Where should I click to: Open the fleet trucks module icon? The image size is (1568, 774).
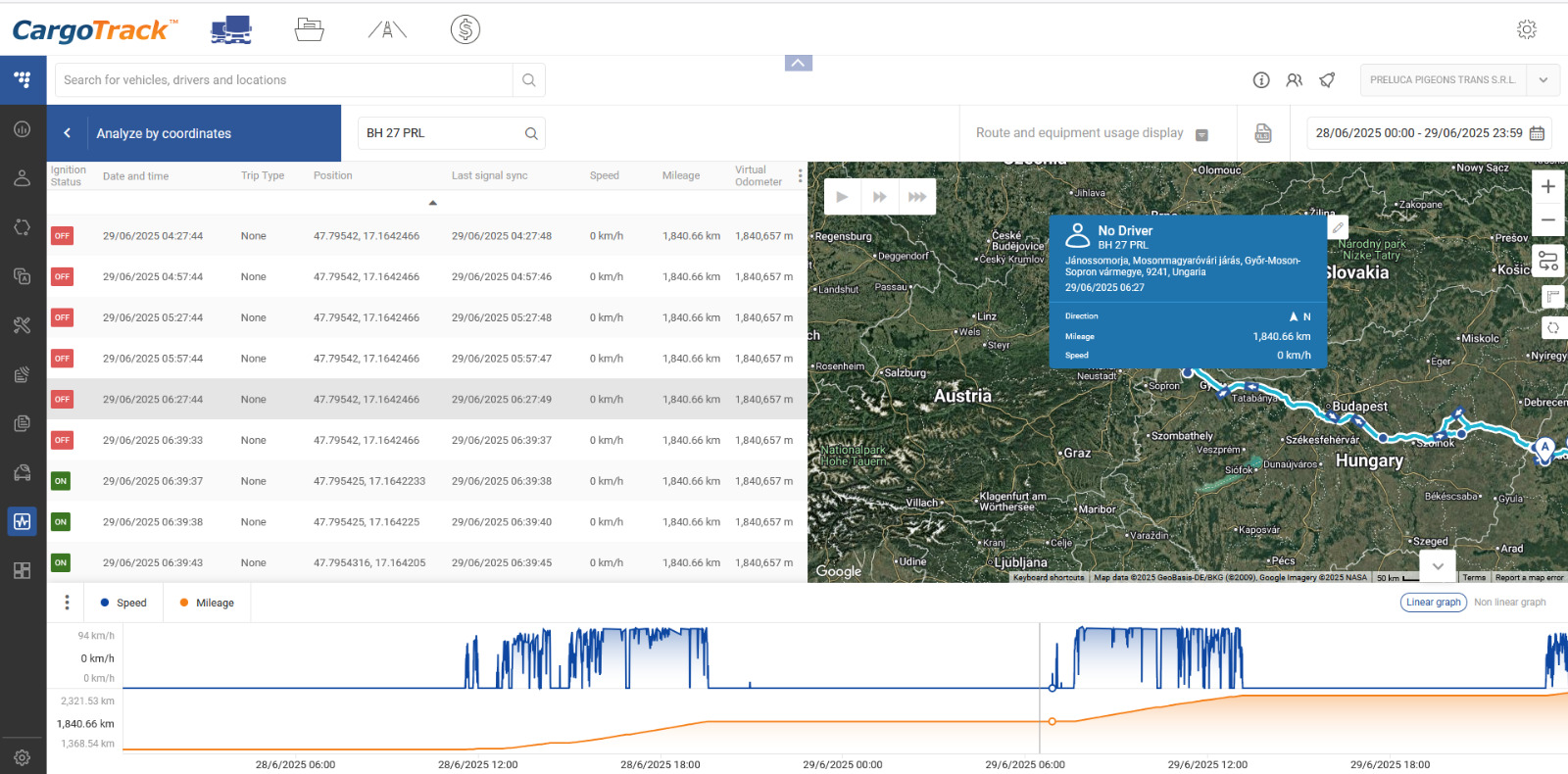click(231, 29)
